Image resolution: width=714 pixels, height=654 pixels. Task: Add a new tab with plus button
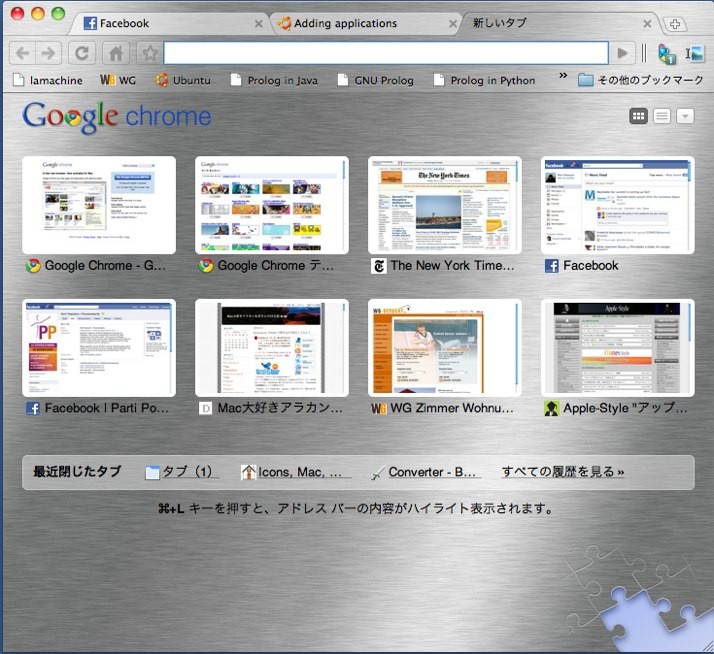click(675, 24)
